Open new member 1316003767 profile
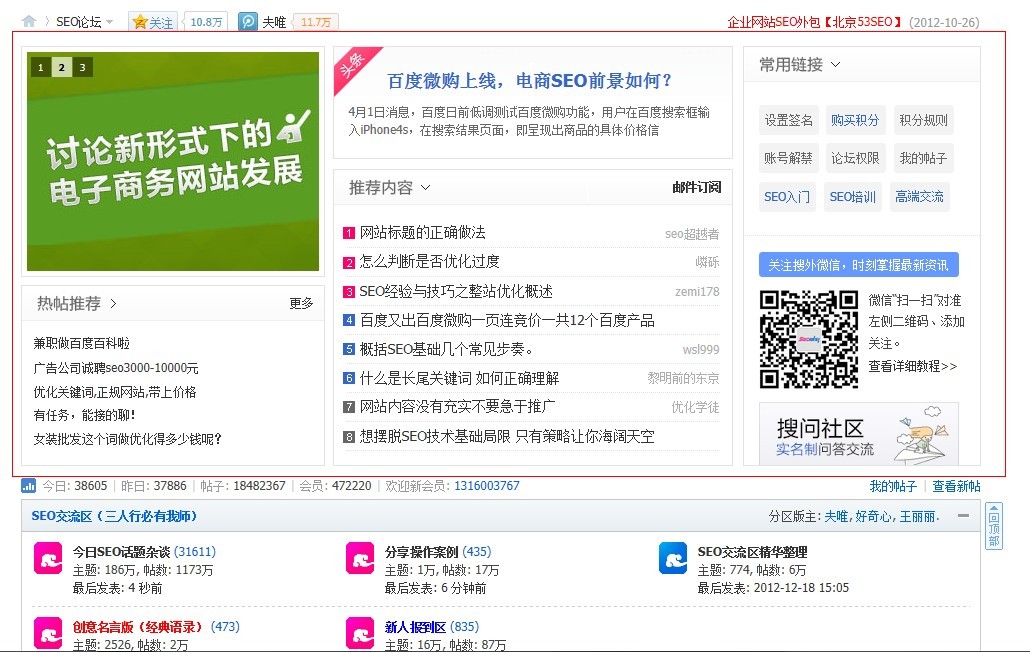 [x=487, y=486]
